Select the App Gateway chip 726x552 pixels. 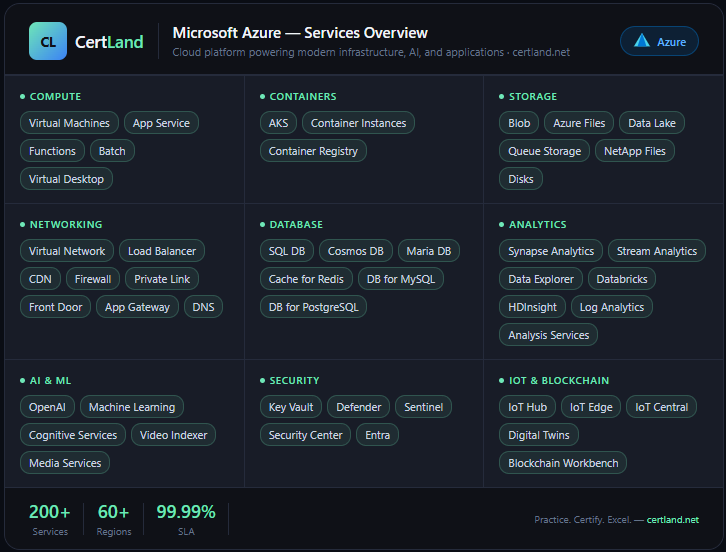pos(138,307)
